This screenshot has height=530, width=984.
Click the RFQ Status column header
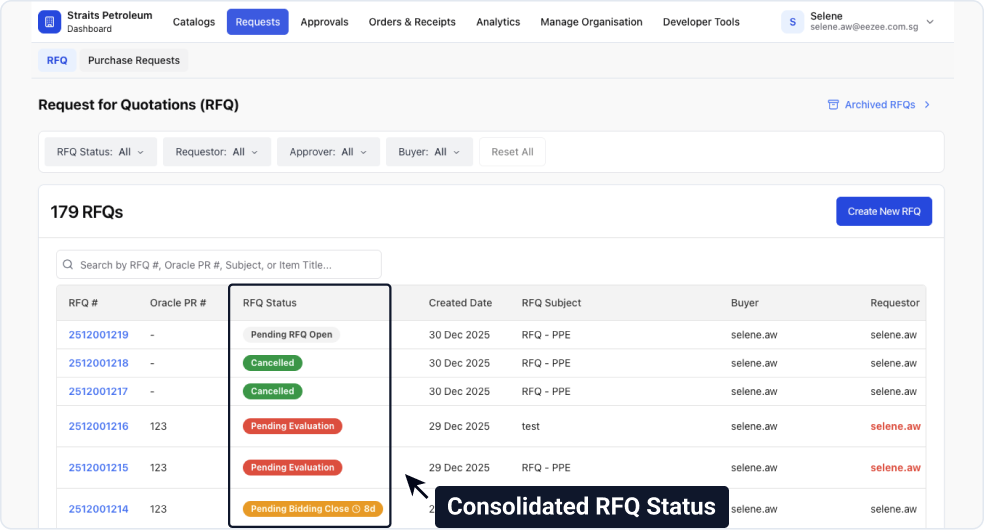[270, 303]
